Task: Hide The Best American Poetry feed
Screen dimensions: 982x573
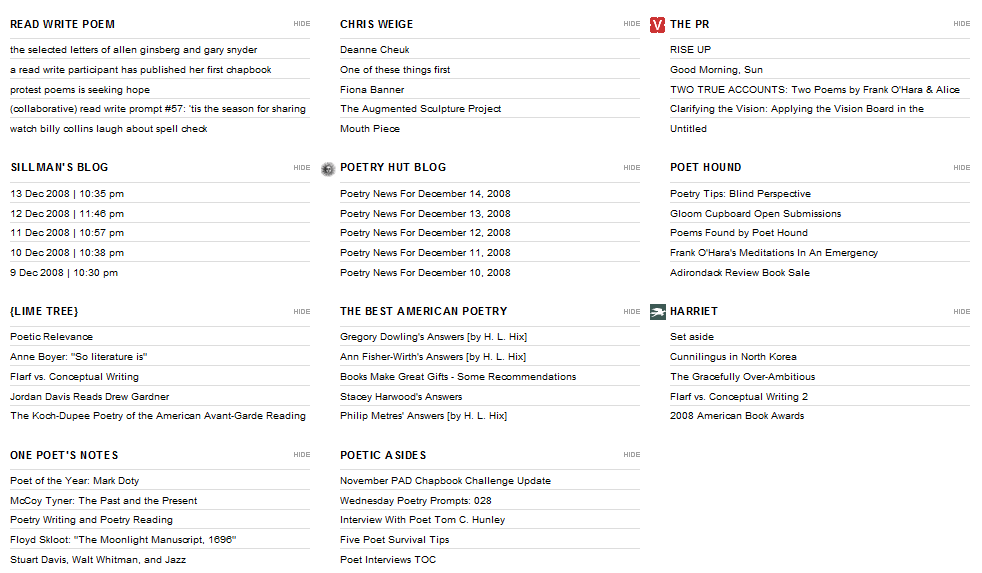Action: coord(632,312)
